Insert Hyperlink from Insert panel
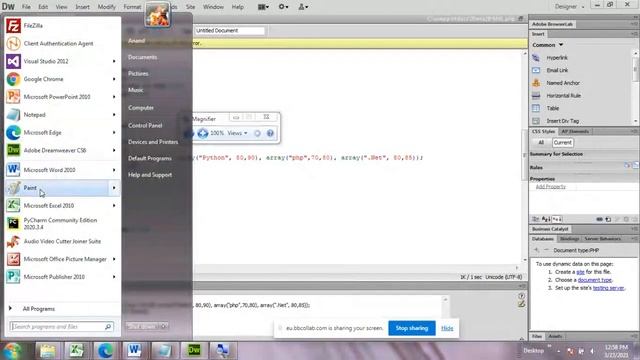640x360 pixels. (x=557, y=58)
